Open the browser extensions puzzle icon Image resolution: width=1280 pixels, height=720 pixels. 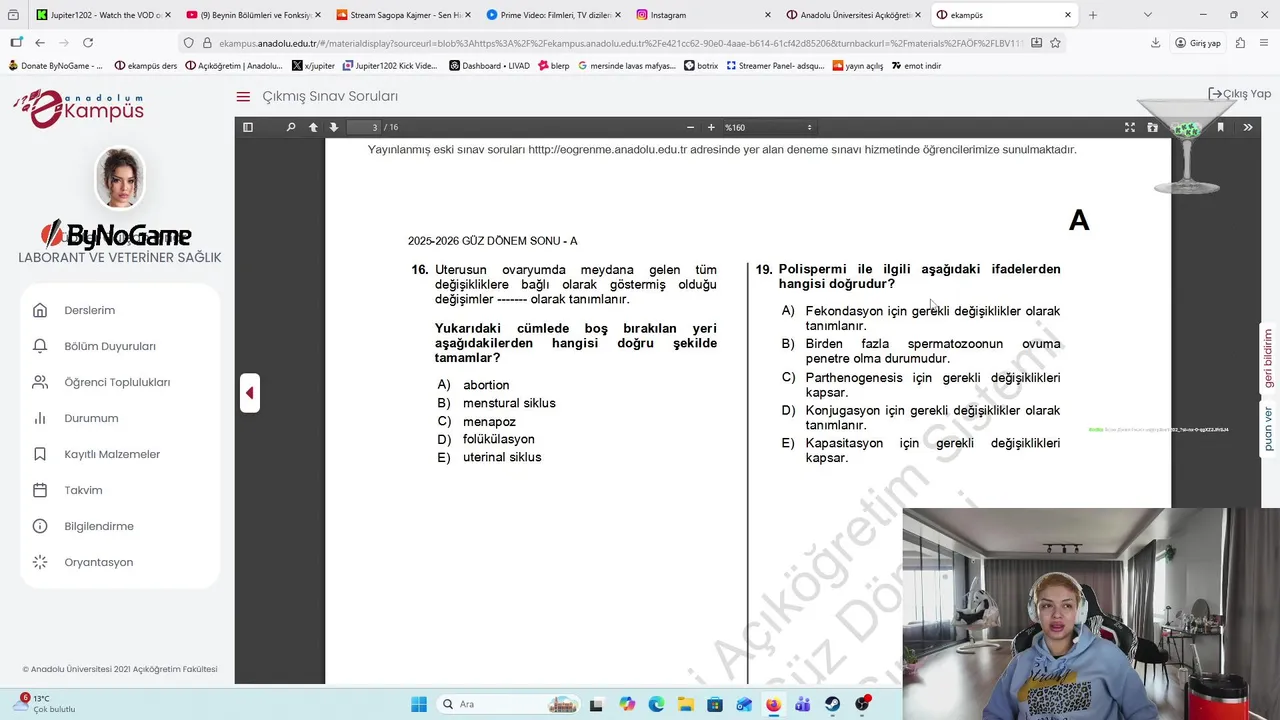[x=1240, y=43]
